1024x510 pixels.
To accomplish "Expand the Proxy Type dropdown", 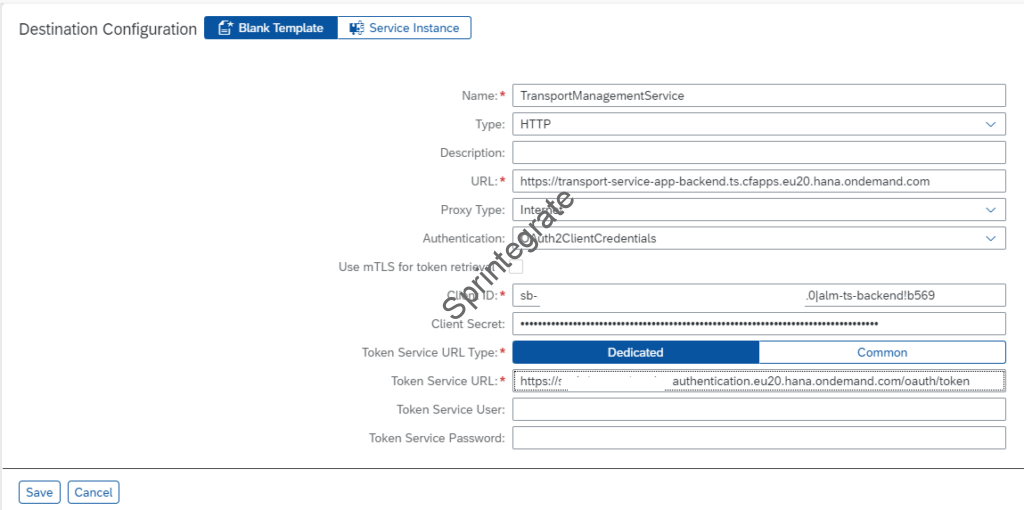I will point(990,210).
